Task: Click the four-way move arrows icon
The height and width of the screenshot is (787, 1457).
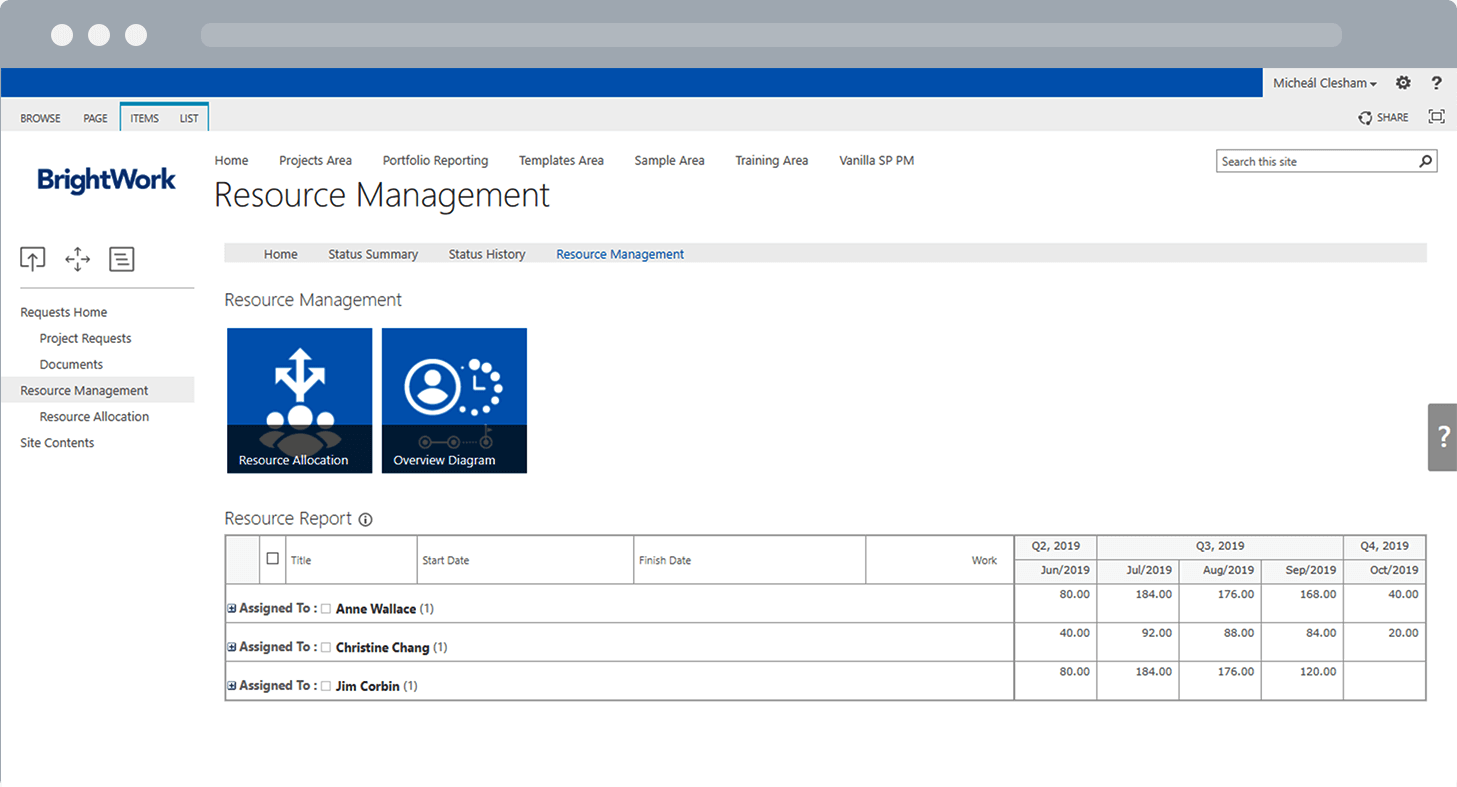Action: tap(77, 260)
